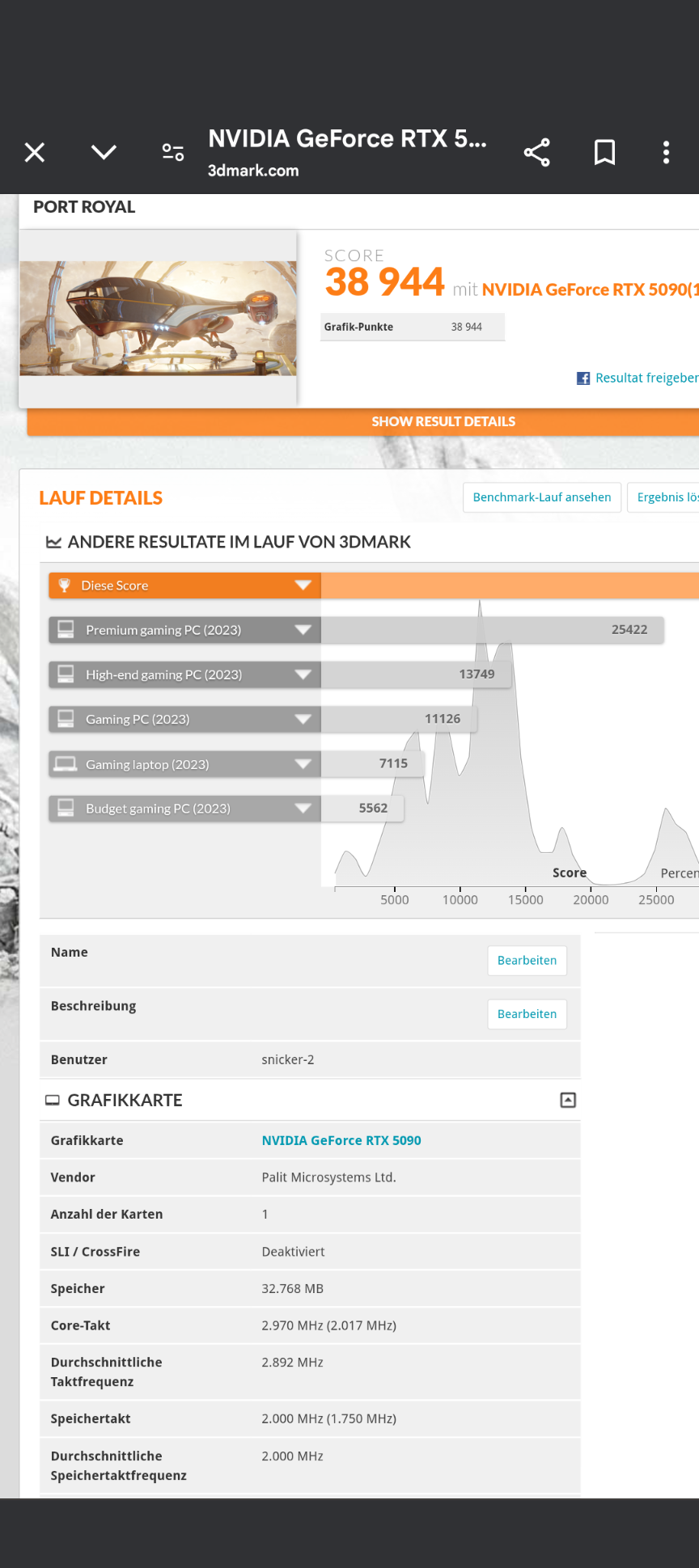Image resolution: width=699 pixels, height=1568 pixels.
Task: Minimize the tab using the chevron down icon
Action: 104,152
